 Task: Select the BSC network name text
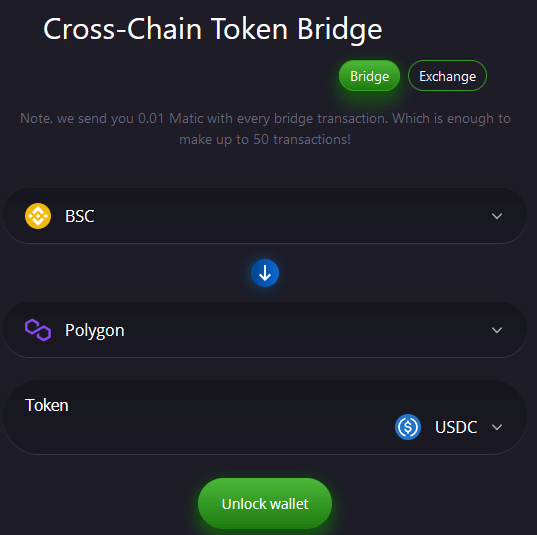point(79,216)
